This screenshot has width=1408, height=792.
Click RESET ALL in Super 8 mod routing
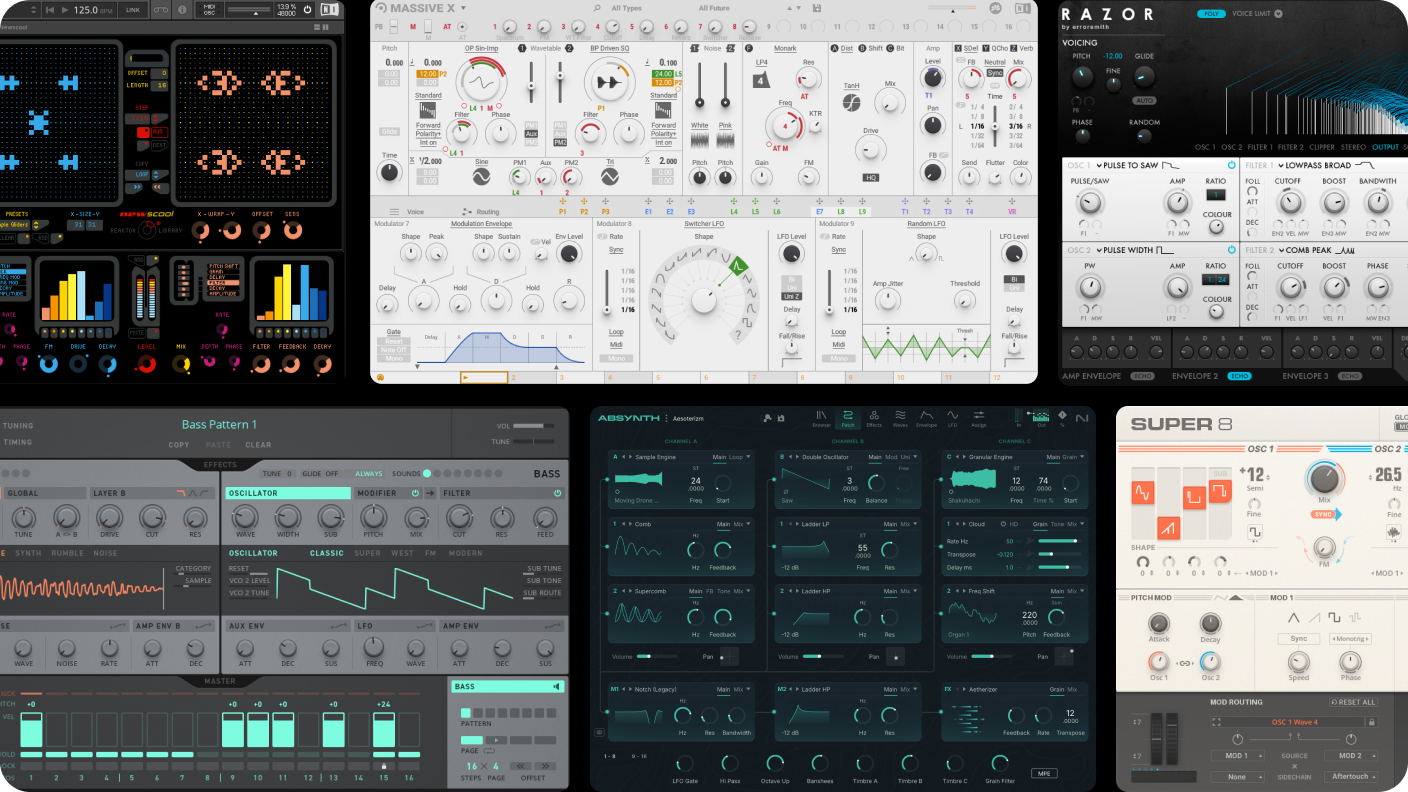1352,702
